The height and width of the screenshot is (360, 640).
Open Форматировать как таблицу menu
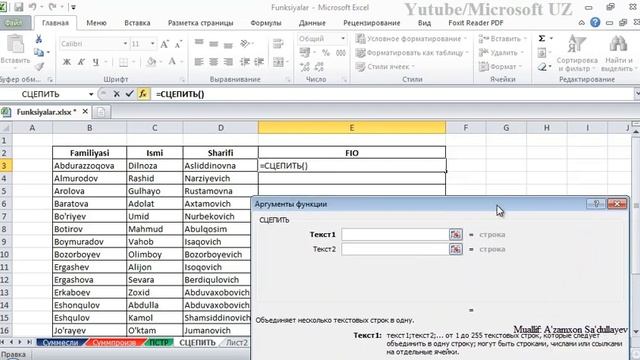[412, 53]
